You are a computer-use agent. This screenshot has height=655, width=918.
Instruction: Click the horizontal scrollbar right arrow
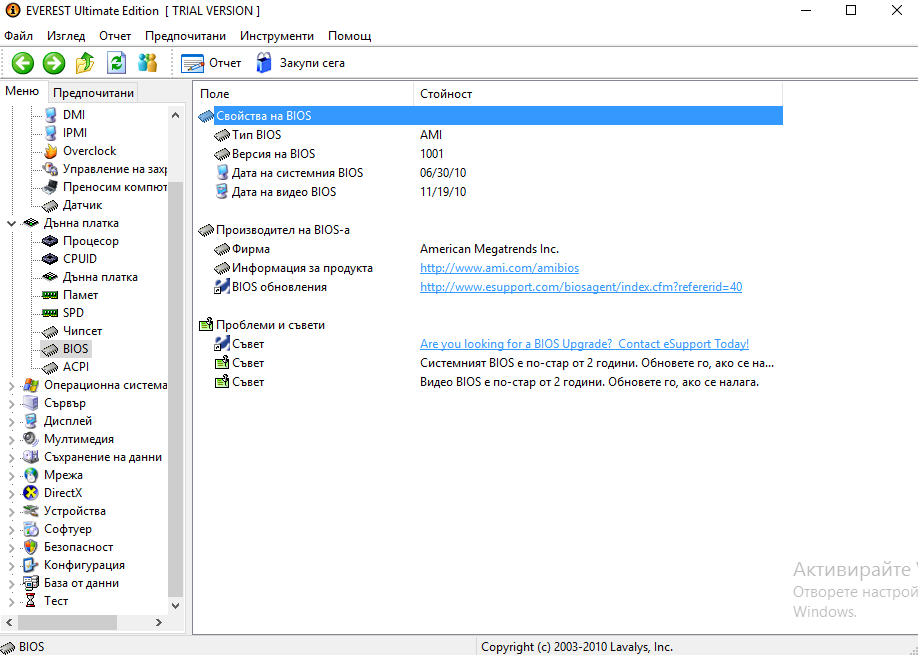159,622
